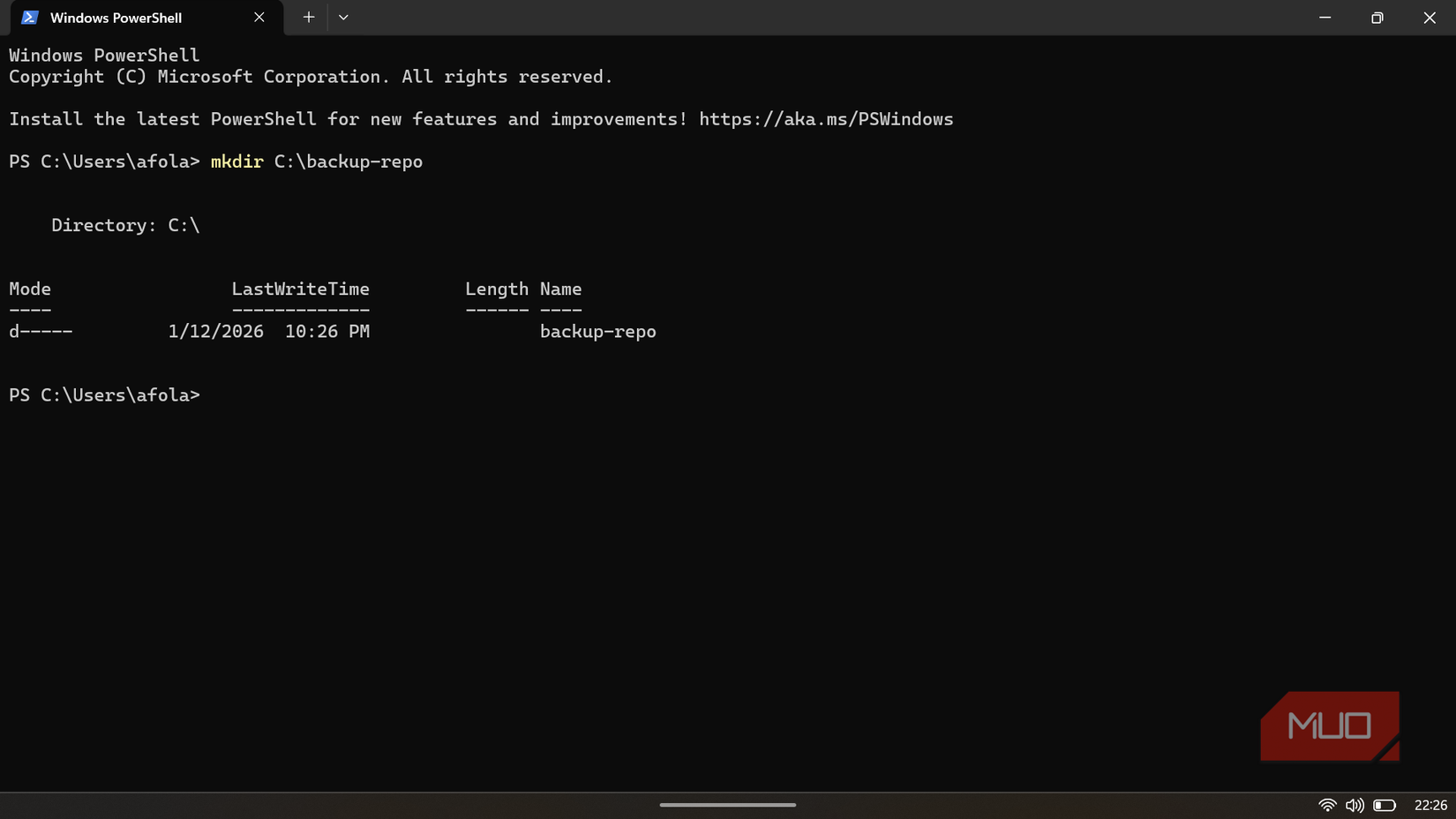Open the system clock showing 22:26
The width and height of the screenshot is (1456, 819).
click(x=1430, y=804)
